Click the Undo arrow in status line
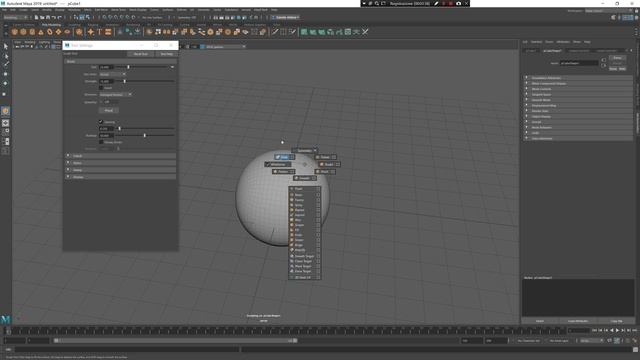This screenshot has width=640, height=360. click(53, 18)
